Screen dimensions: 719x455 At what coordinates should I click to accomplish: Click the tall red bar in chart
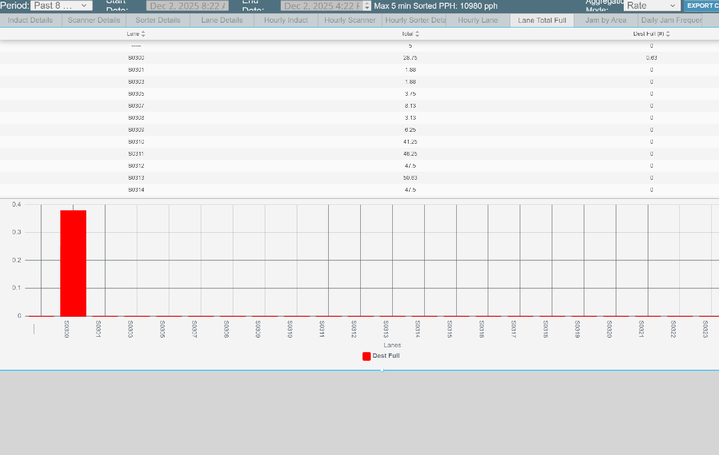[73, 262]
